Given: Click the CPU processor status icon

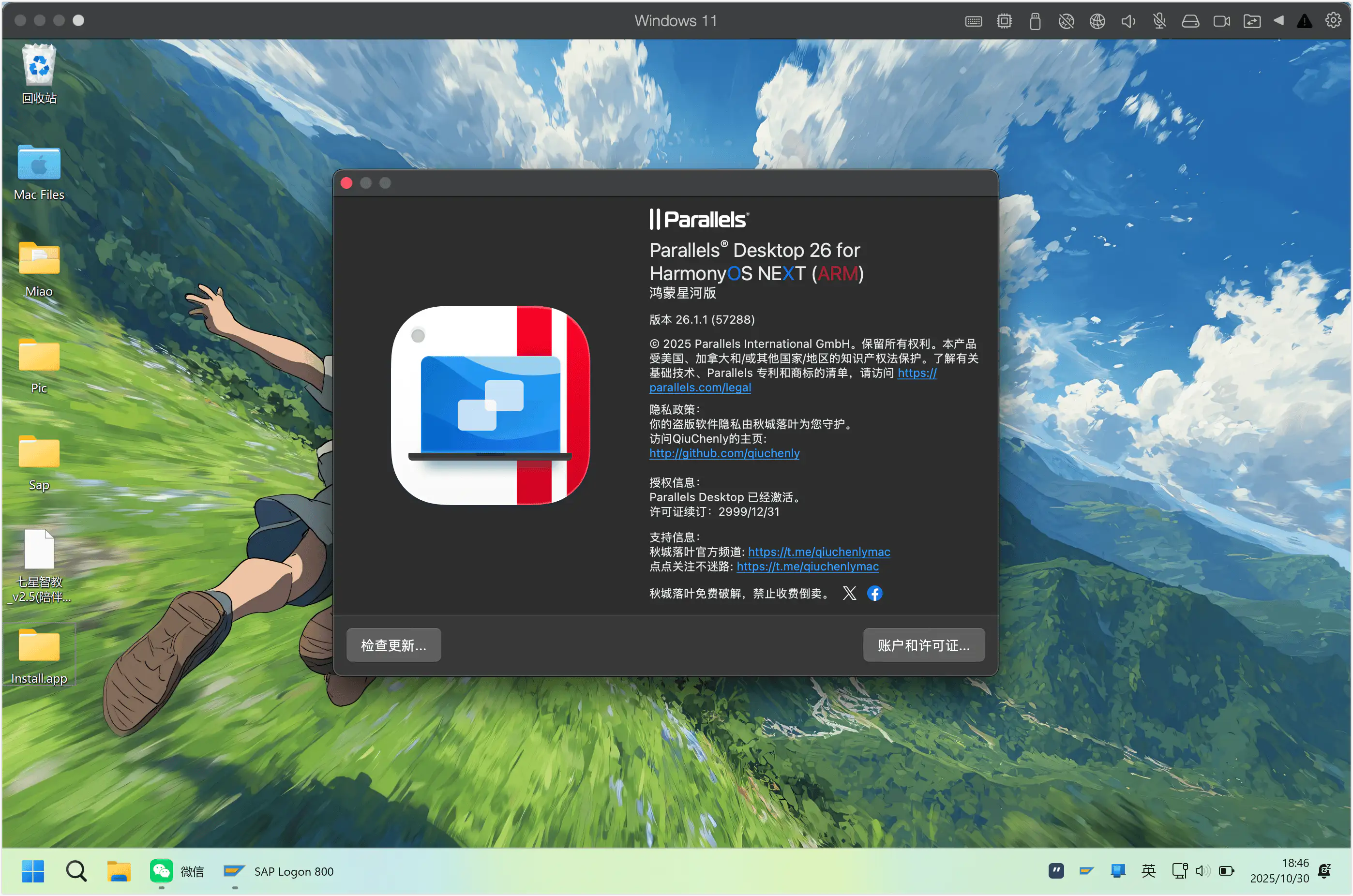Looking at the screenshot, I should pyautogui.click(x=1004, y=21).
